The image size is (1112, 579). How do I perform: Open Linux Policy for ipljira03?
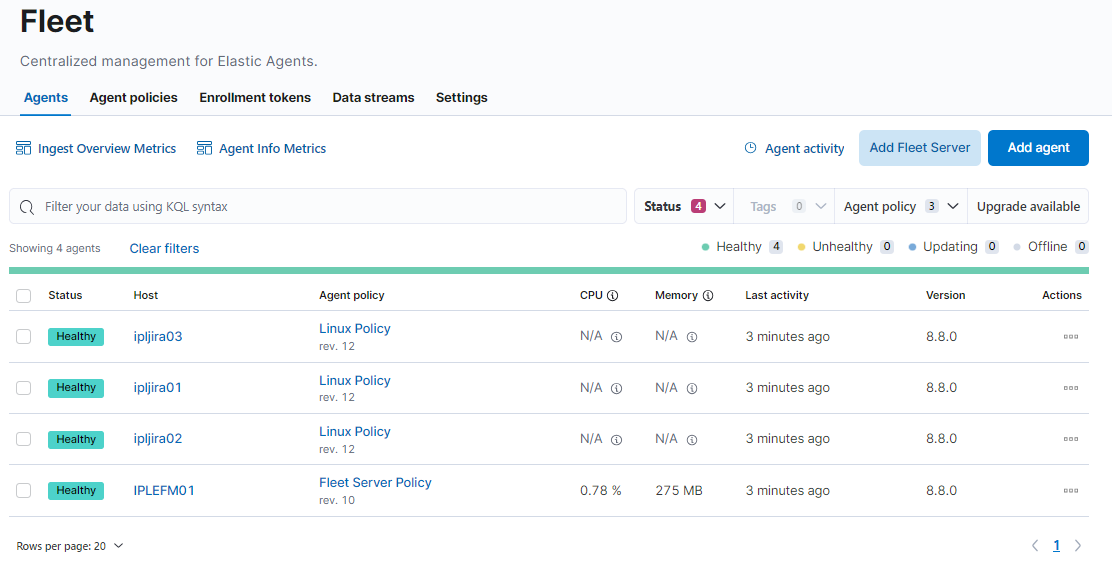click(x=355, y=329)
